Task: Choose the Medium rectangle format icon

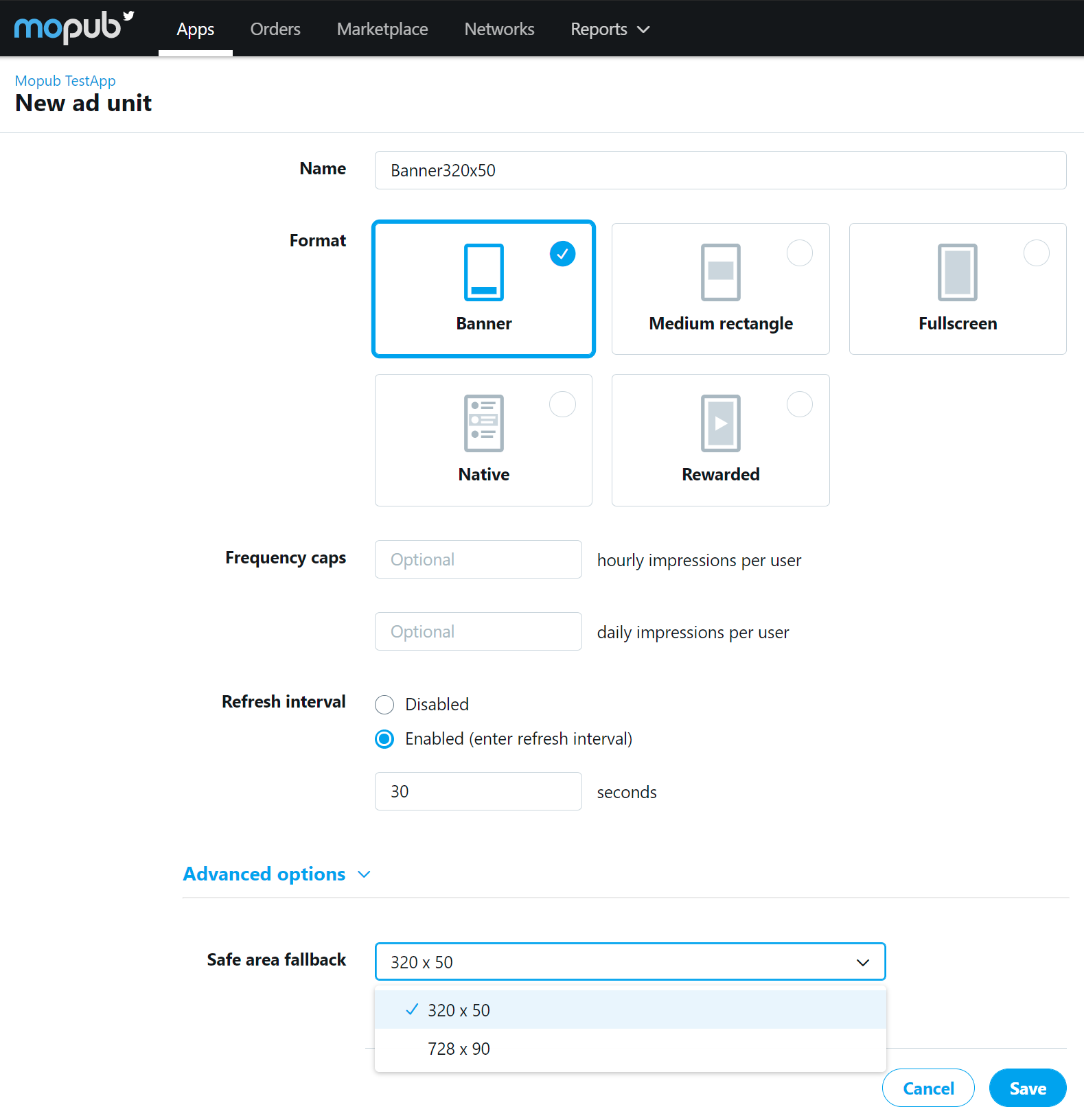Action: click(721, 272)
